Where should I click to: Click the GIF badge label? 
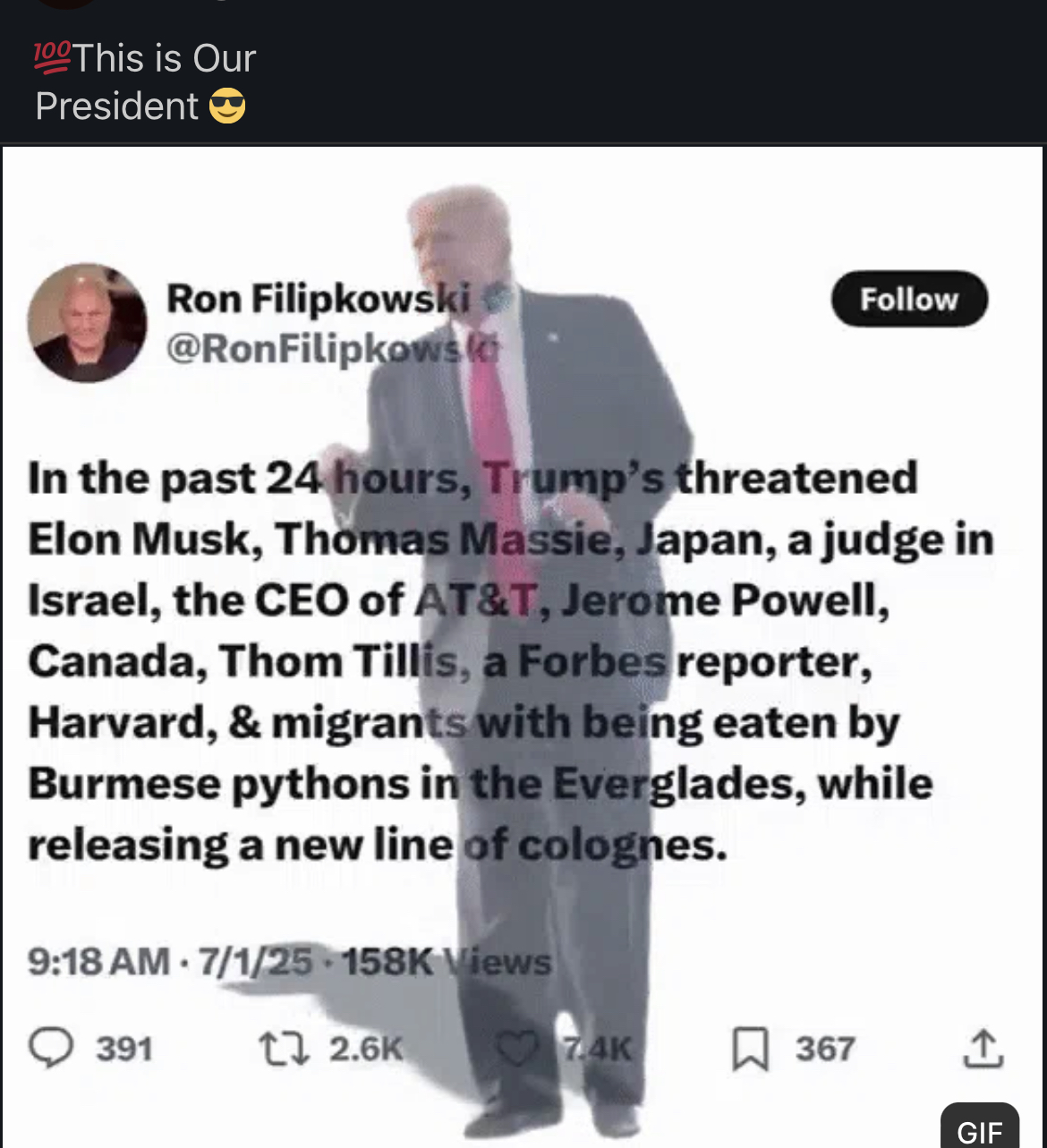tap(980, 1132)
